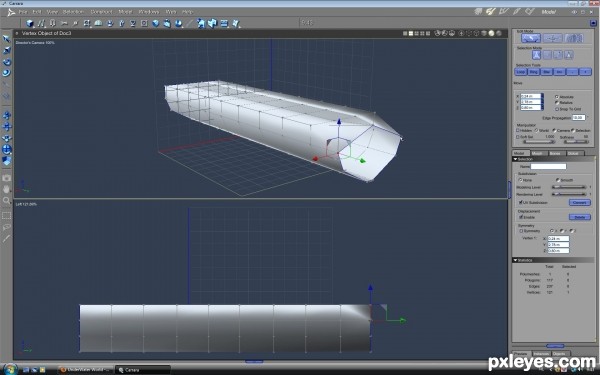This screenshot has height=375, width=600.
Task: Click the Carrara logo icon beside File menu
Action: click(11, 12)
